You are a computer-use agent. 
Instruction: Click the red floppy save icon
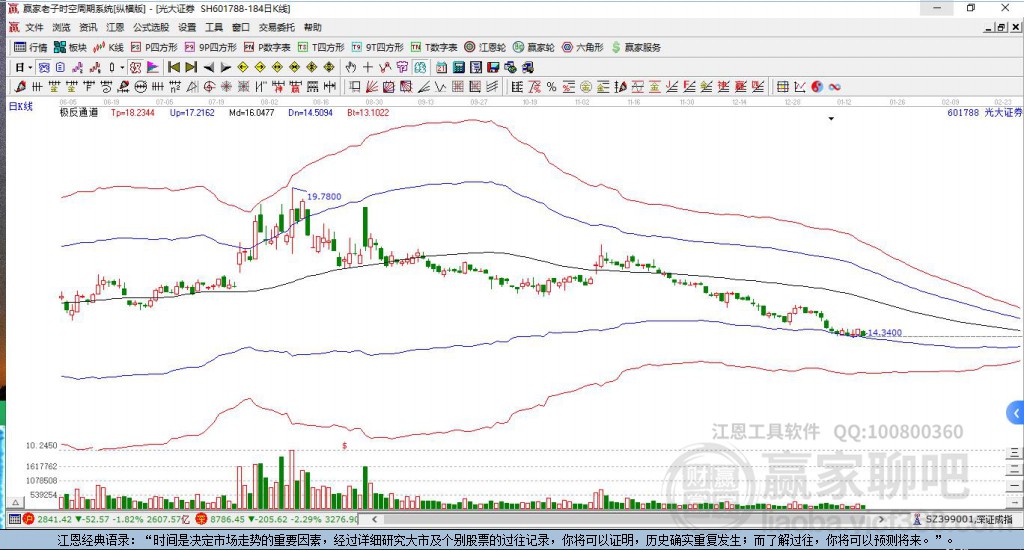point(493,67)
